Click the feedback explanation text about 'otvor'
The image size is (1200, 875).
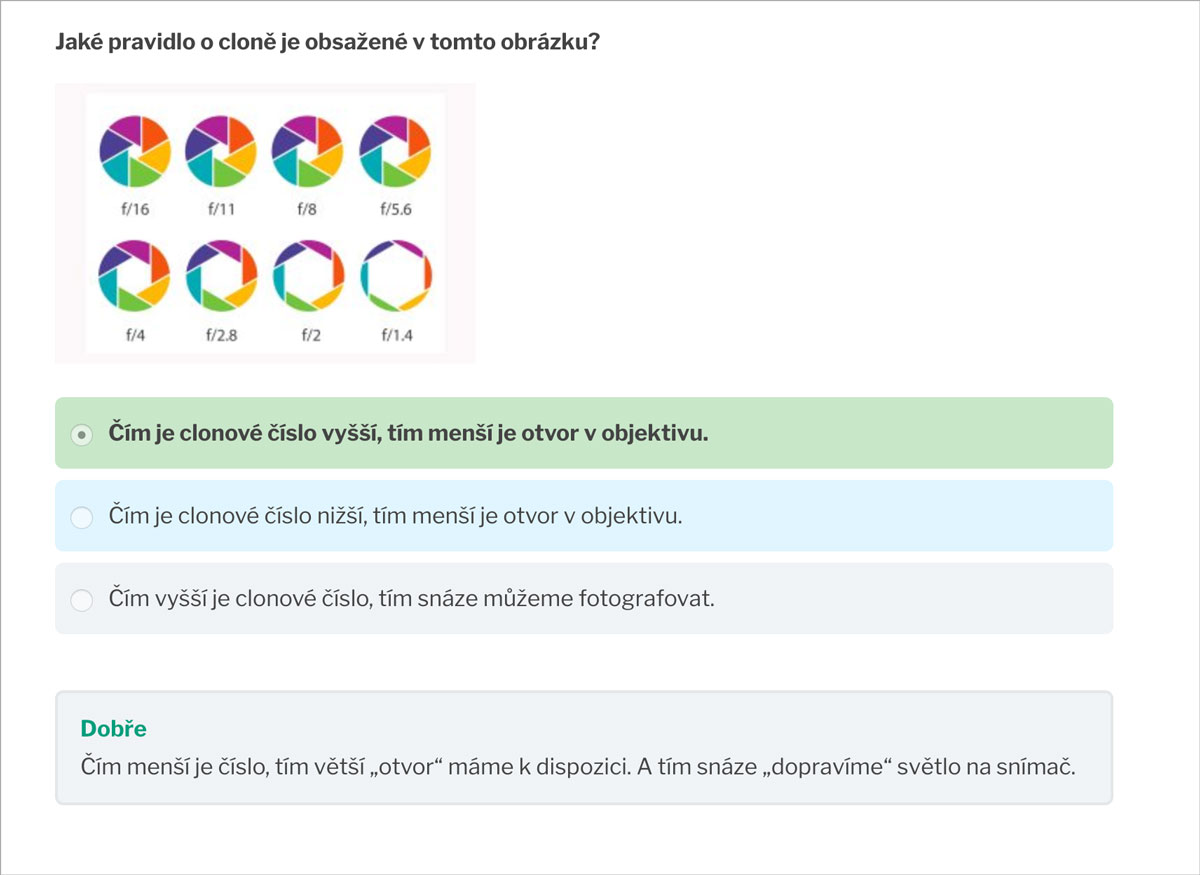577,768
